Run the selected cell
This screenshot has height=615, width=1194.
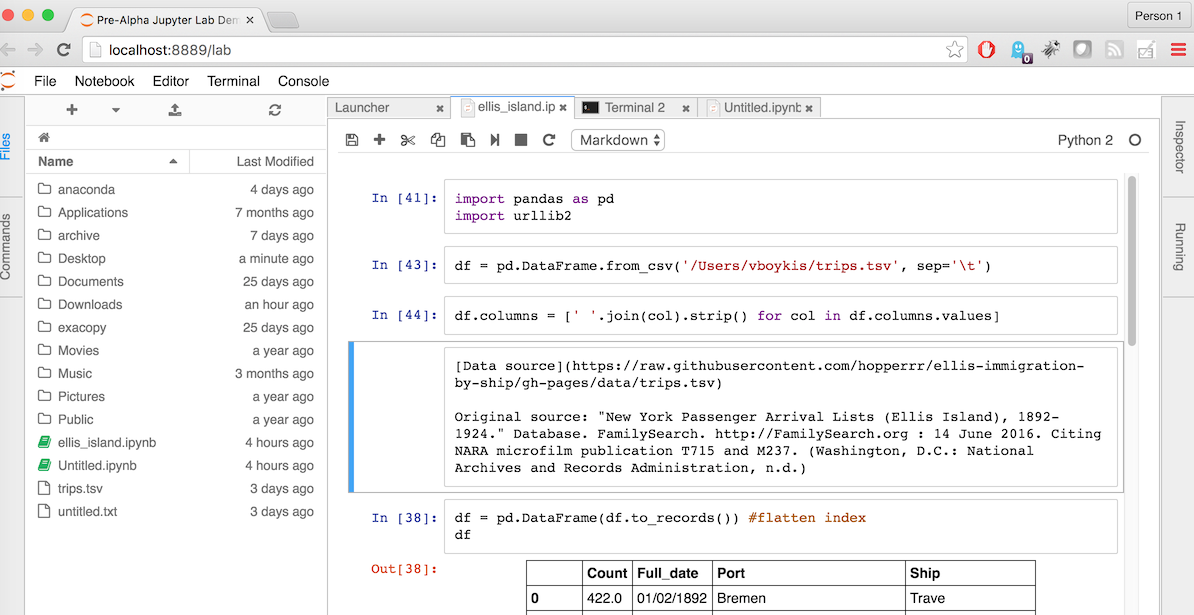click(x=495, y=140)
